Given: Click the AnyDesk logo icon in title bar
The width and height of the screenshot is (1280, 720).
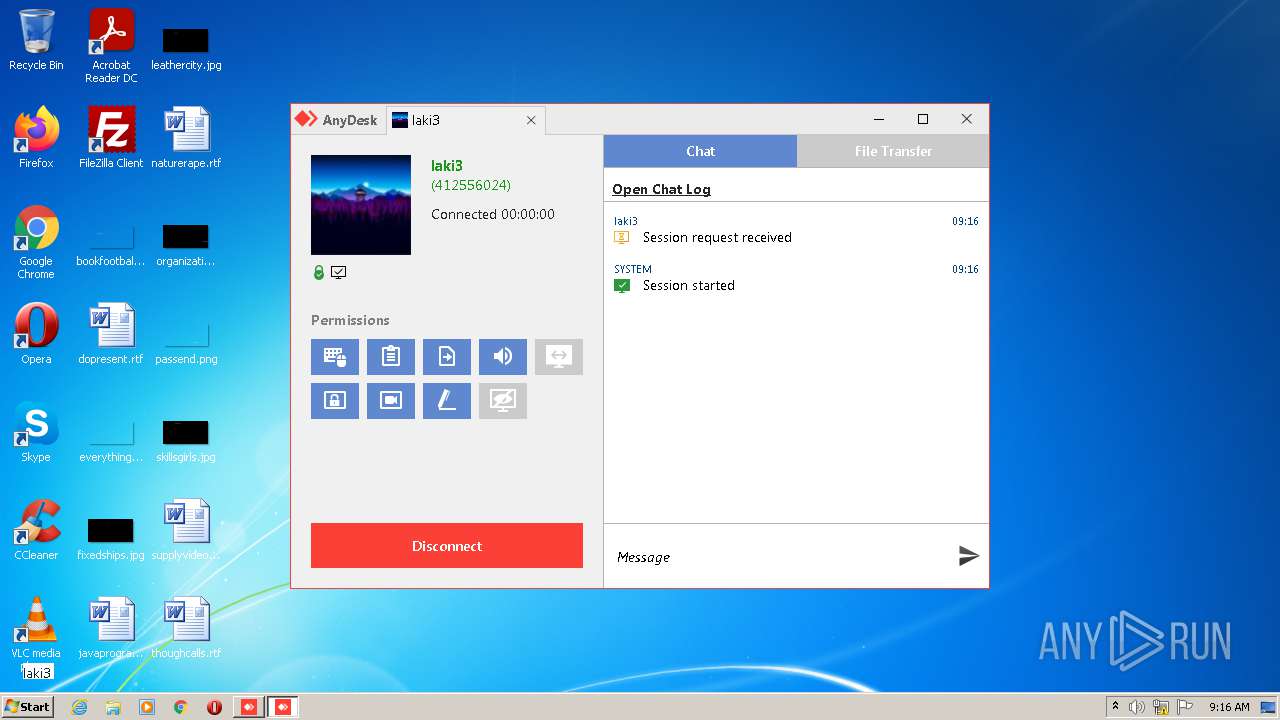Looking at the screenshot, I should pyautogui.click(x=305, y=119).
